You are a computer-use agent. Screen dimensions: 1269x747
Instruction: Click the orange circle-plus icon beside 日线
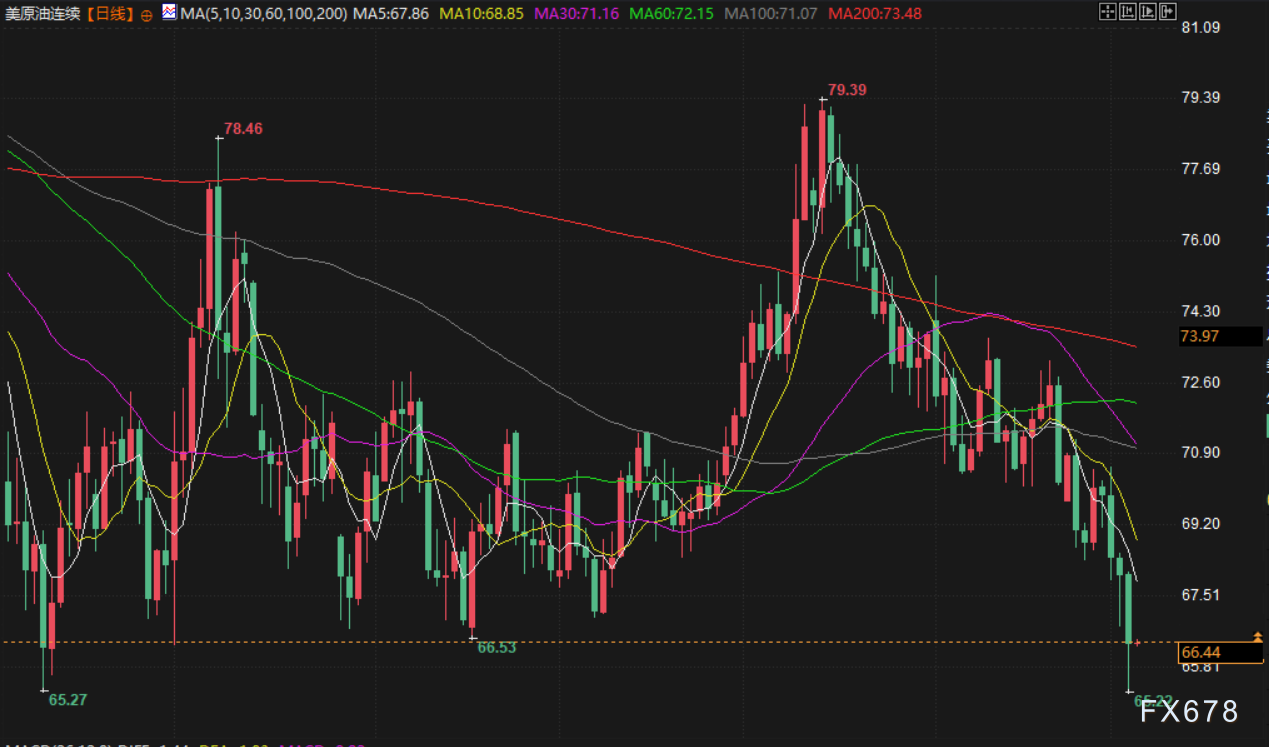point(147,15)
